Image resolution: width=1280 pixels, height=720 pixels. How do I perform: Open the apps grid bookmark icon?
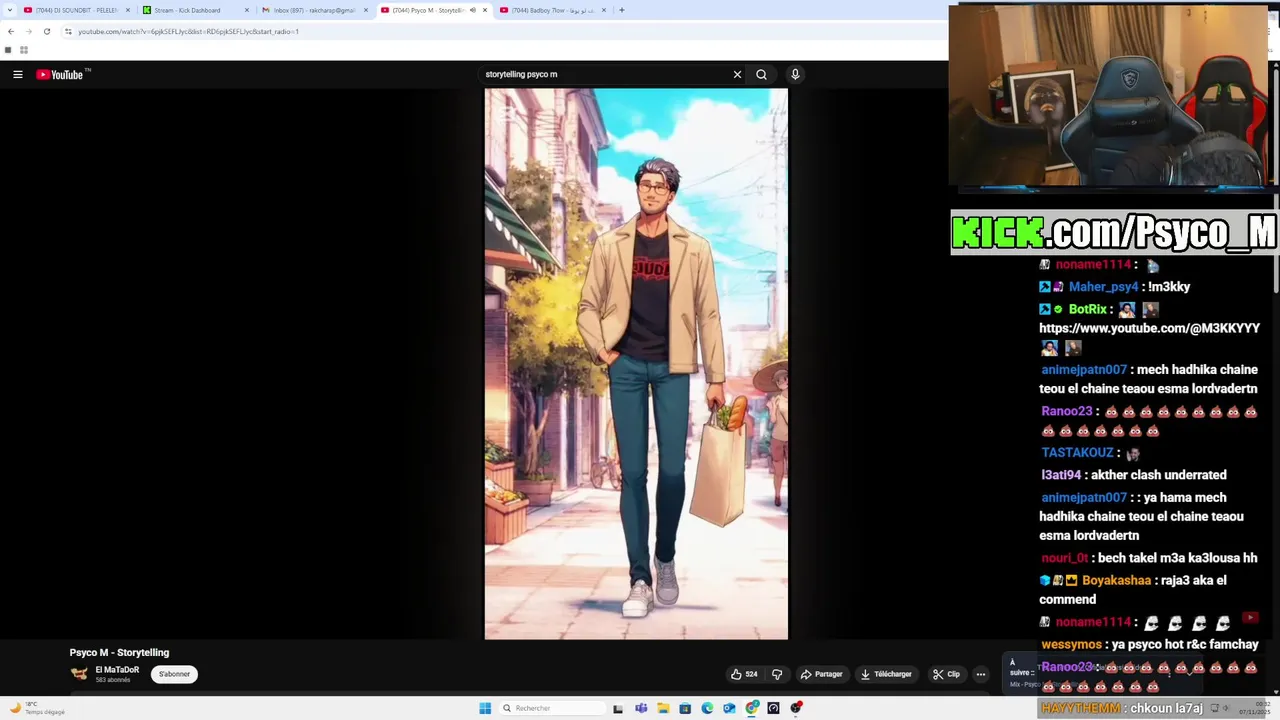coord(23,50)
